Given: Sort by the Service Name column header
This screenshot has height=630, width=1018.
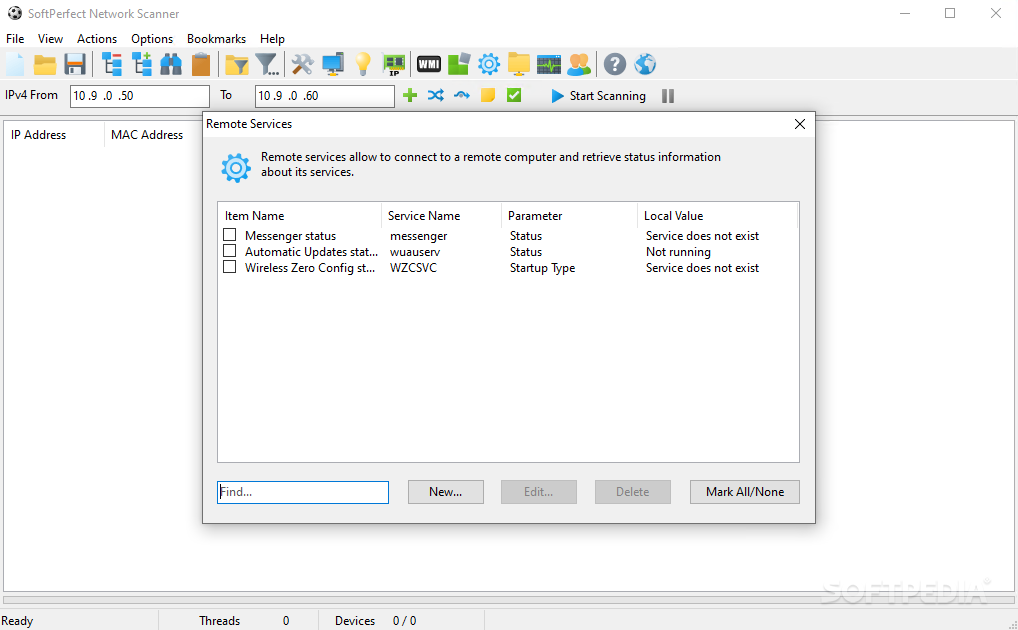Looking at the screenshot, I should [x=441, y=216].
